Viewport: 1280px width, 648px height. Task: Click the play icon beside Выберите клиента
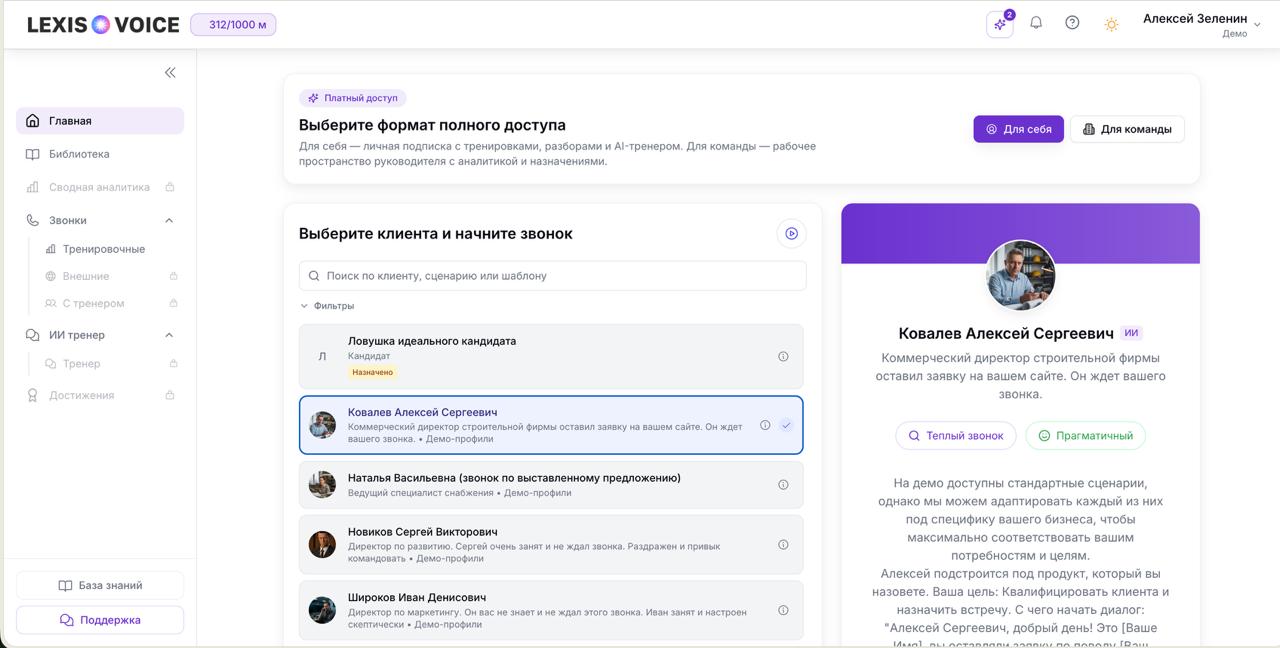(x=791, y=233)
